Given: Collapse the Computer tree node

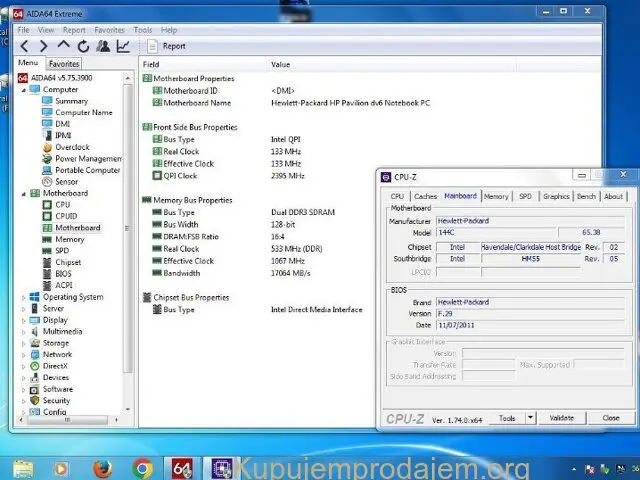Looking at the screenshot, I should (x=24, y=90).
